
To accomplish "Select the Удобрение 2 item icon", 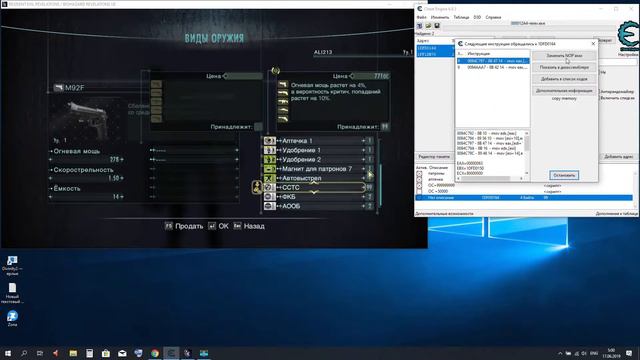I will point(269,160).
